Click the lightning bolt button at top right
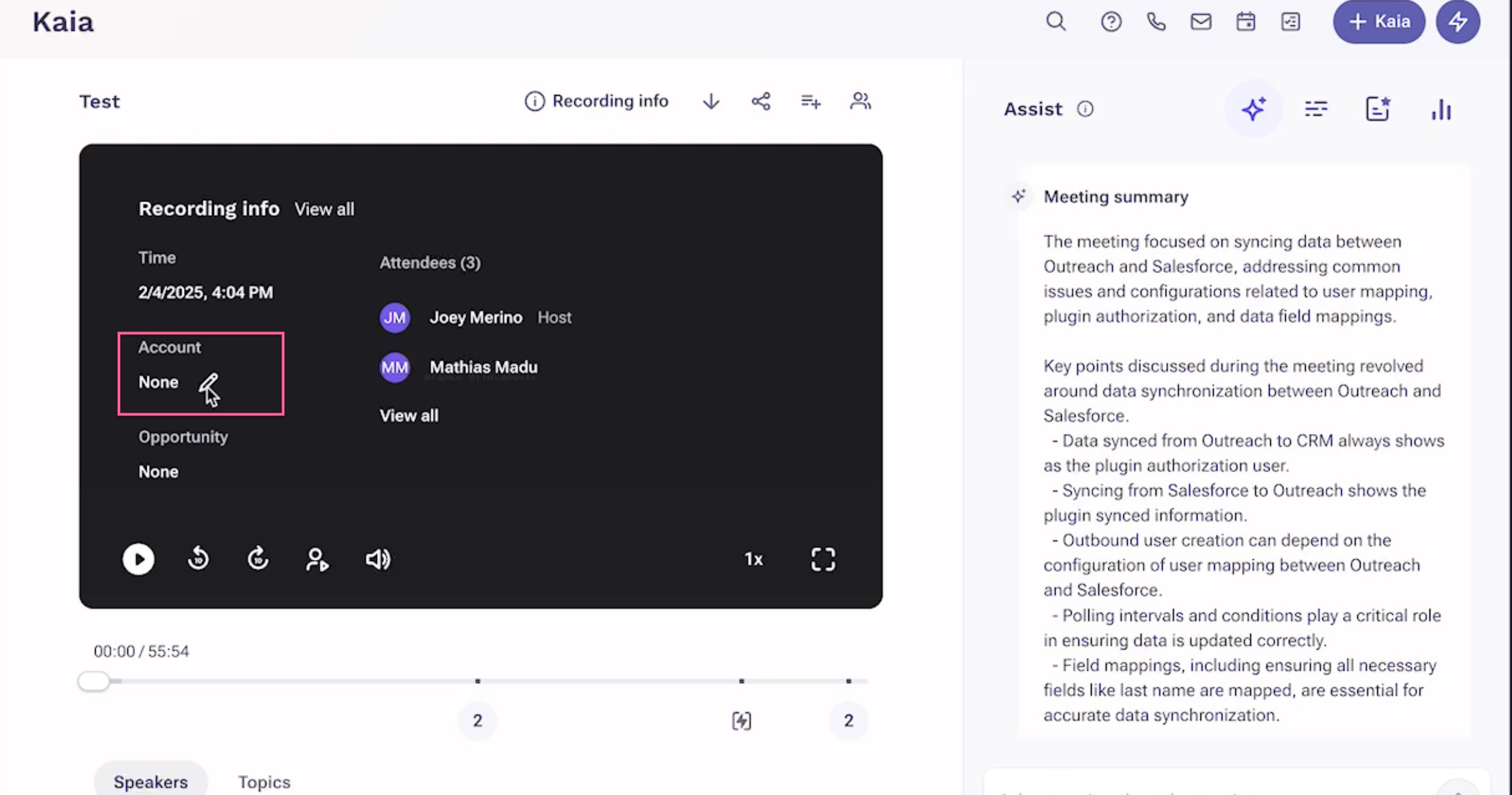Viewport: 1512px width, 795px height. pyautogui.click(x=1458, y=22)
